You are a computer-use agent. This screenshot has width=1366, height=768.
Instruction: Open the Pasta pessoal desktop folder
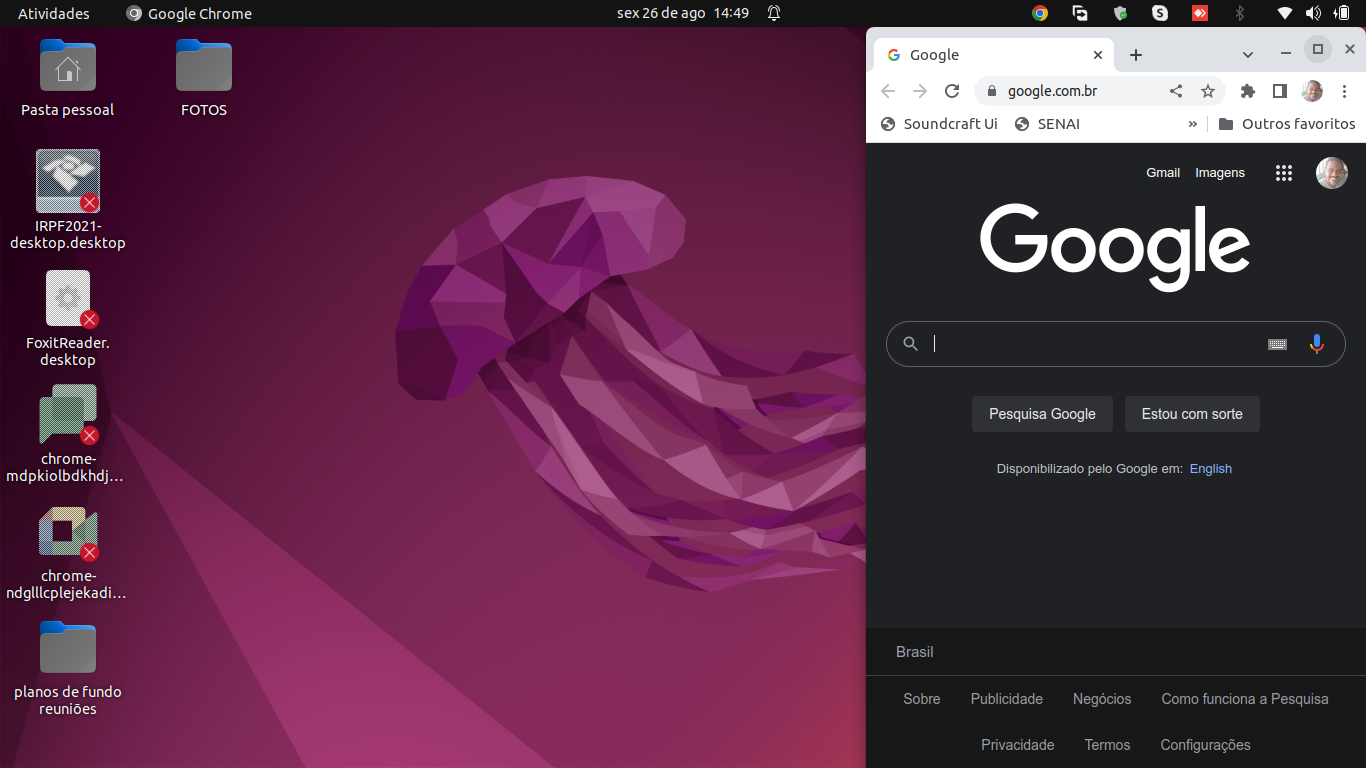[x=68, y=78]
